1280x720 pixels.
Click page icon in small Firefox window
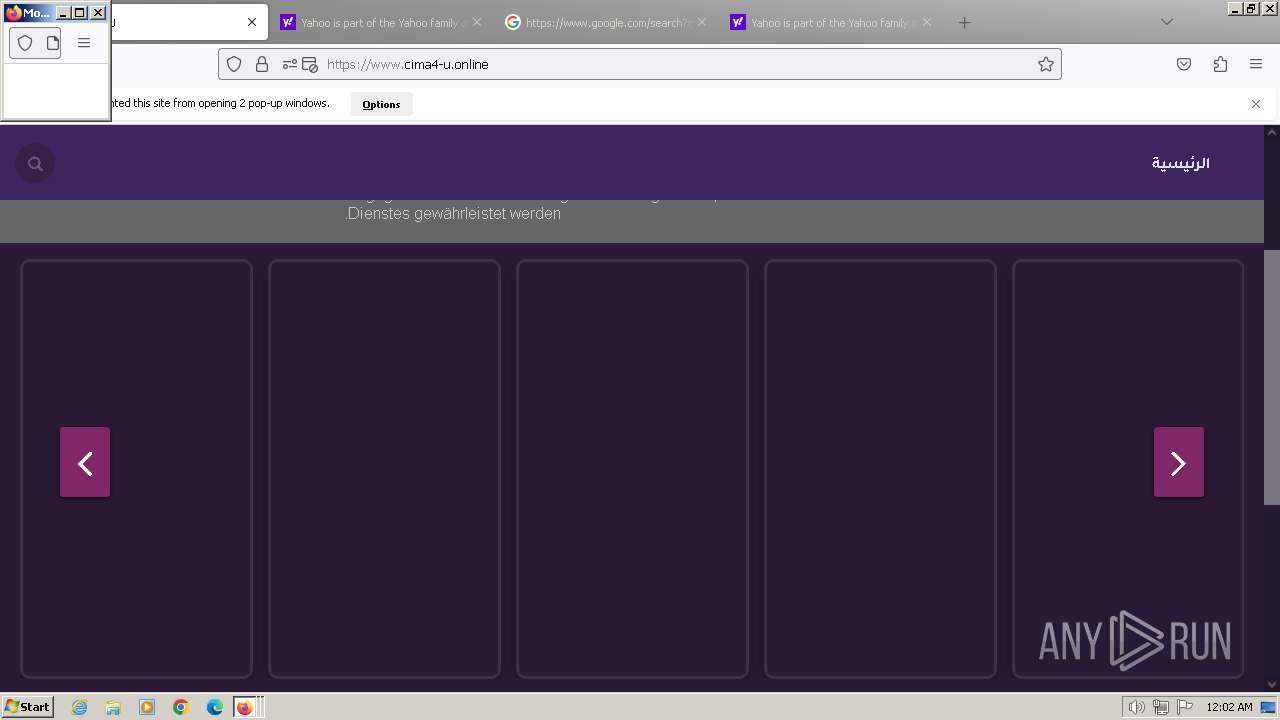pyautogui.click(x=52, y=43)
